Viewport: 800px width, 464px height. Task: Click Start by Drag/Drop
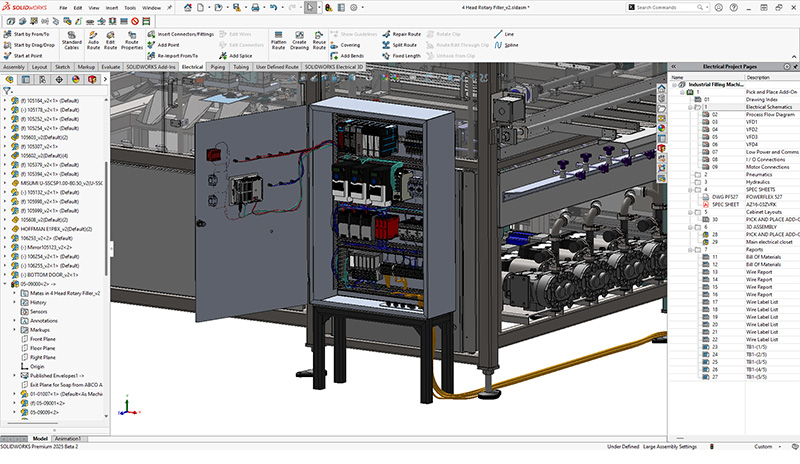29,45
